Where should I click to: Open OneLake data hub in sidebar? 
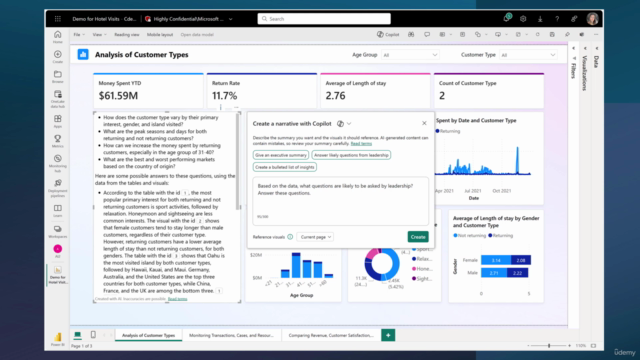[x=58, y=99]
